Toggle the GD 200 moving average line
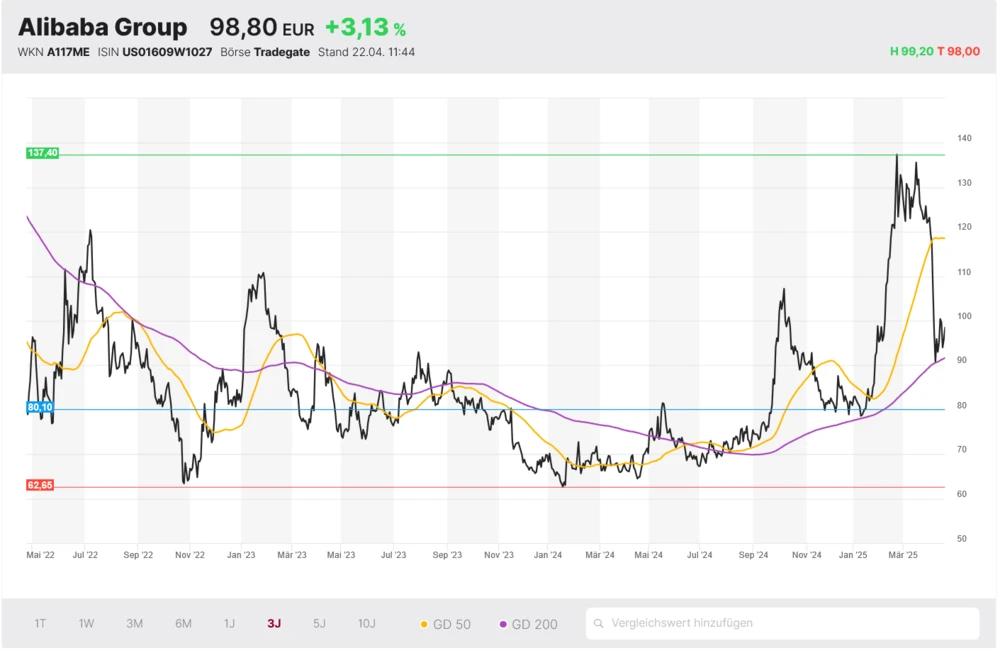 [x=527, y=624]
